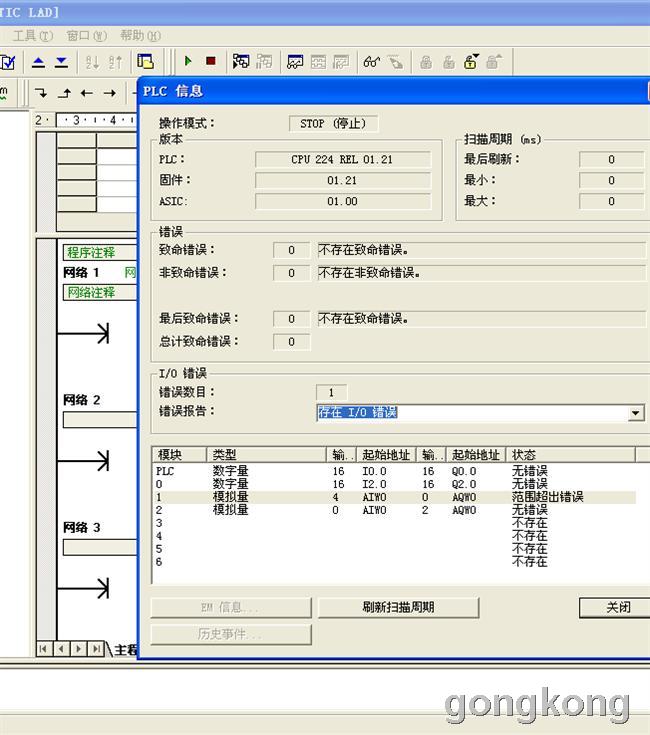
Task: Click the Upload (blue up arrow) icon
Action: point(38,62)
